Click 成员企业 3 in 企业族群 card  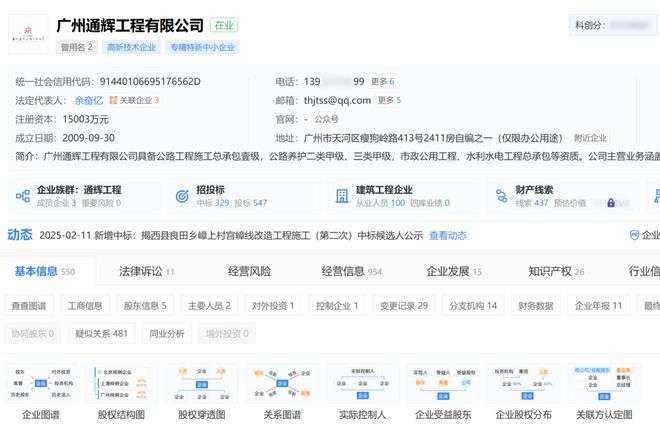56,203
